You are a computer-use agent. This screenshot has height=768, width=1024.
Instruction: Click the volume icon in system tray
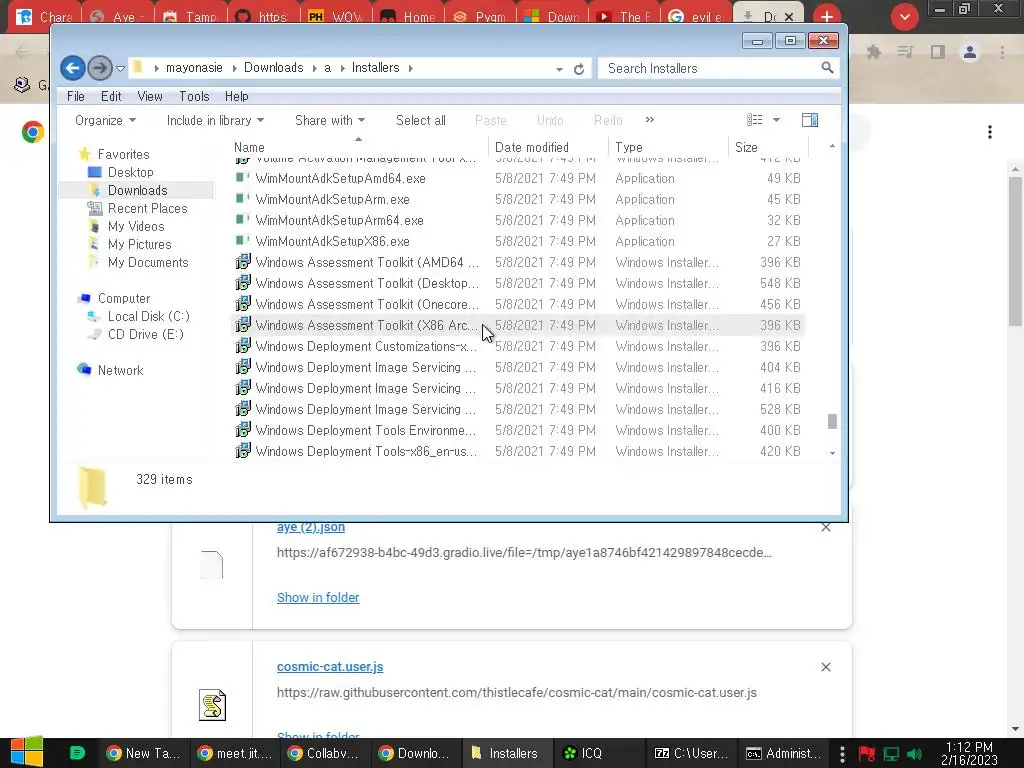[914, 754]
